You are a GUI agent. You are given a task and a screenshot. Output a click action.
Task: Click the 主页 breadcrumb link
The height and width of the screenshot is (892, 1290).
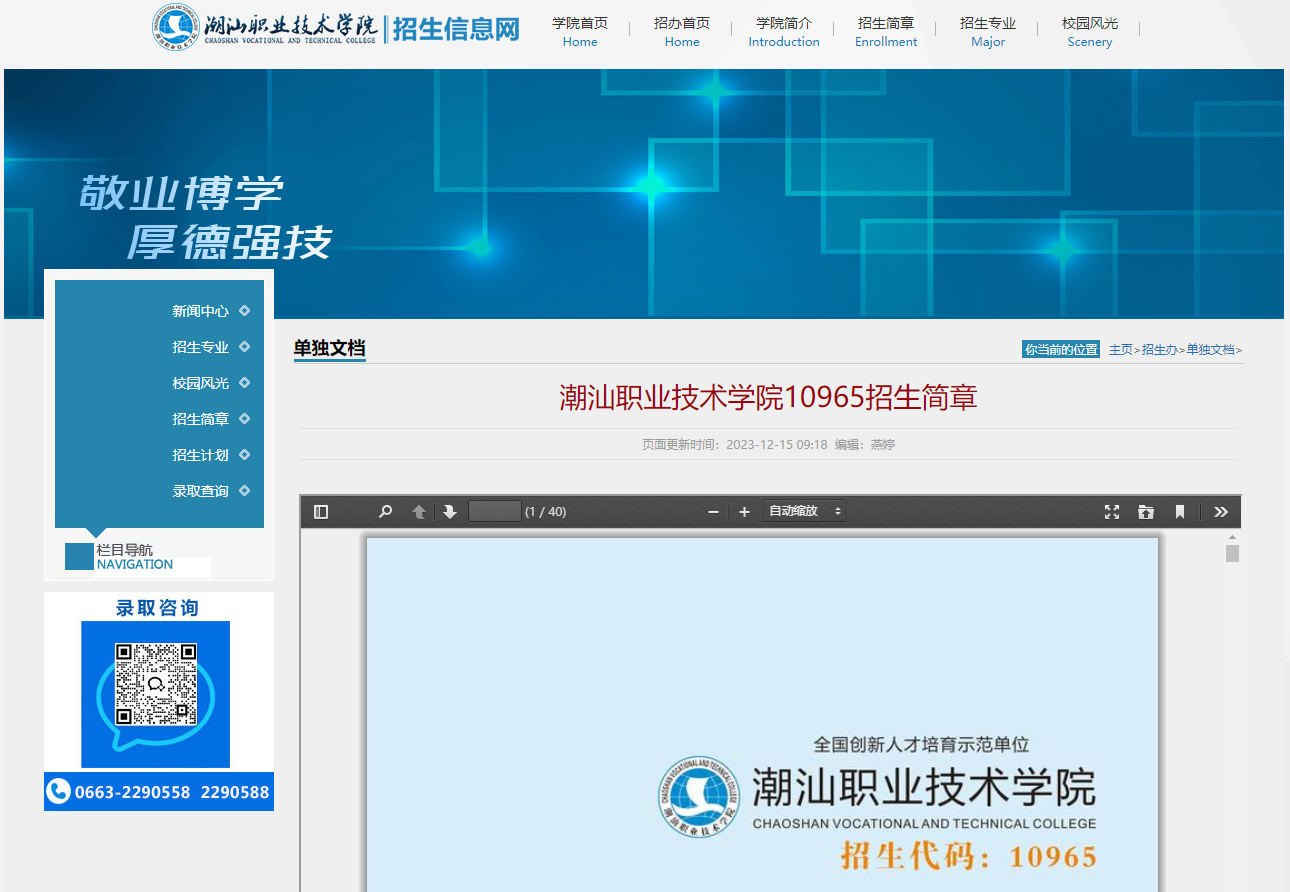pyautogui.click(x=1120, y=349)
